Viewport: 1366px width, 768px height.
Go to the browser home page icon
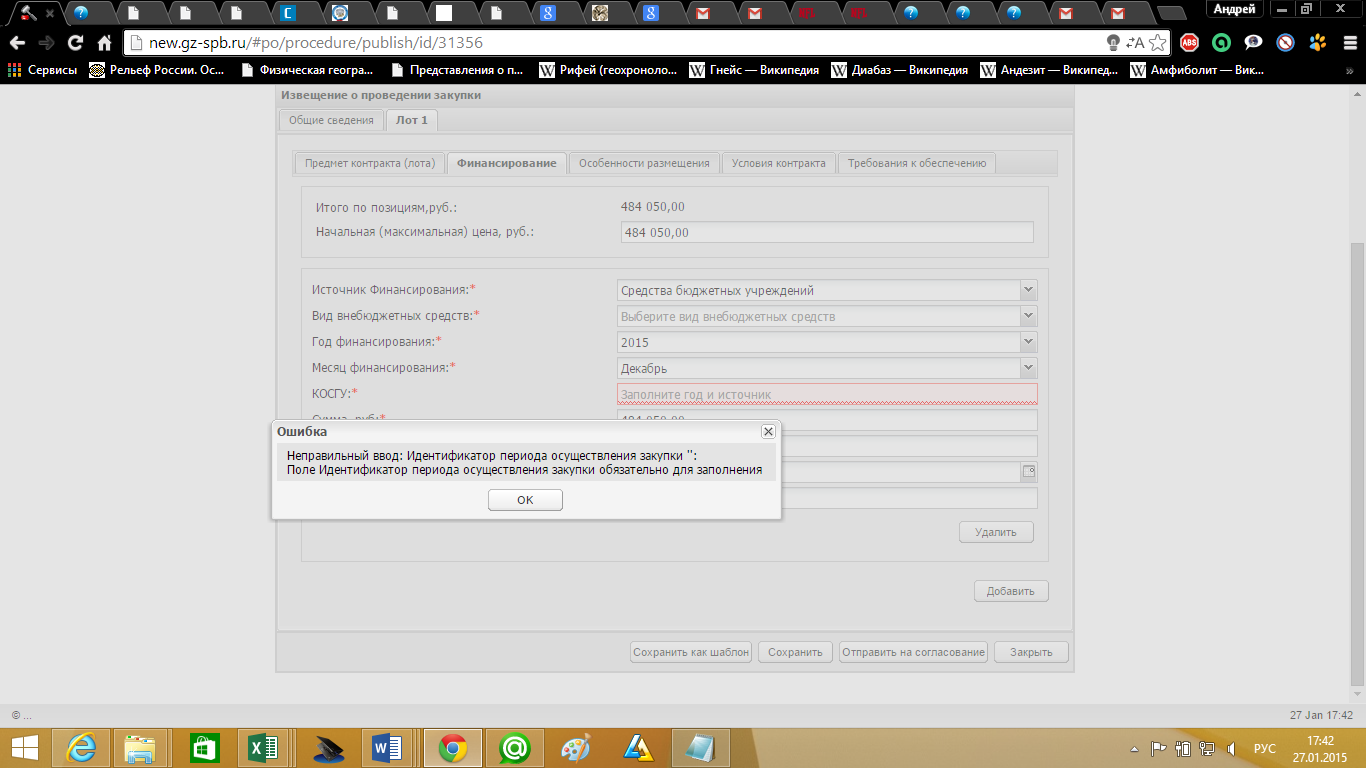coord(104,43)
